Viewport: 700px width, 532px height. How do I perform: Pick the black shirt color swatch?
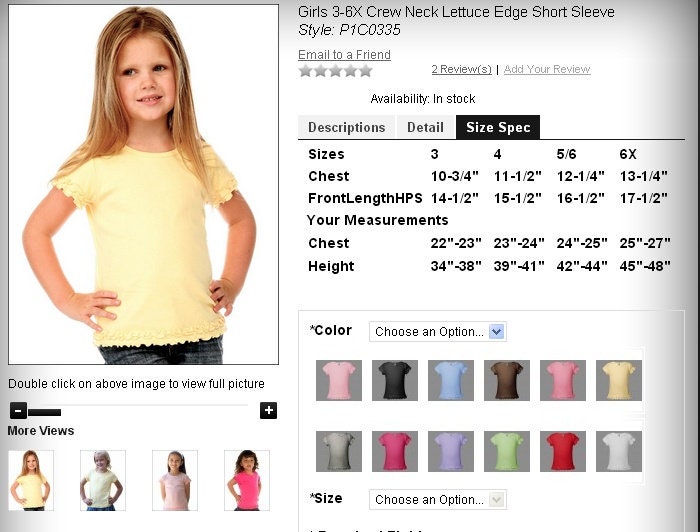click(x=395, y=380)
